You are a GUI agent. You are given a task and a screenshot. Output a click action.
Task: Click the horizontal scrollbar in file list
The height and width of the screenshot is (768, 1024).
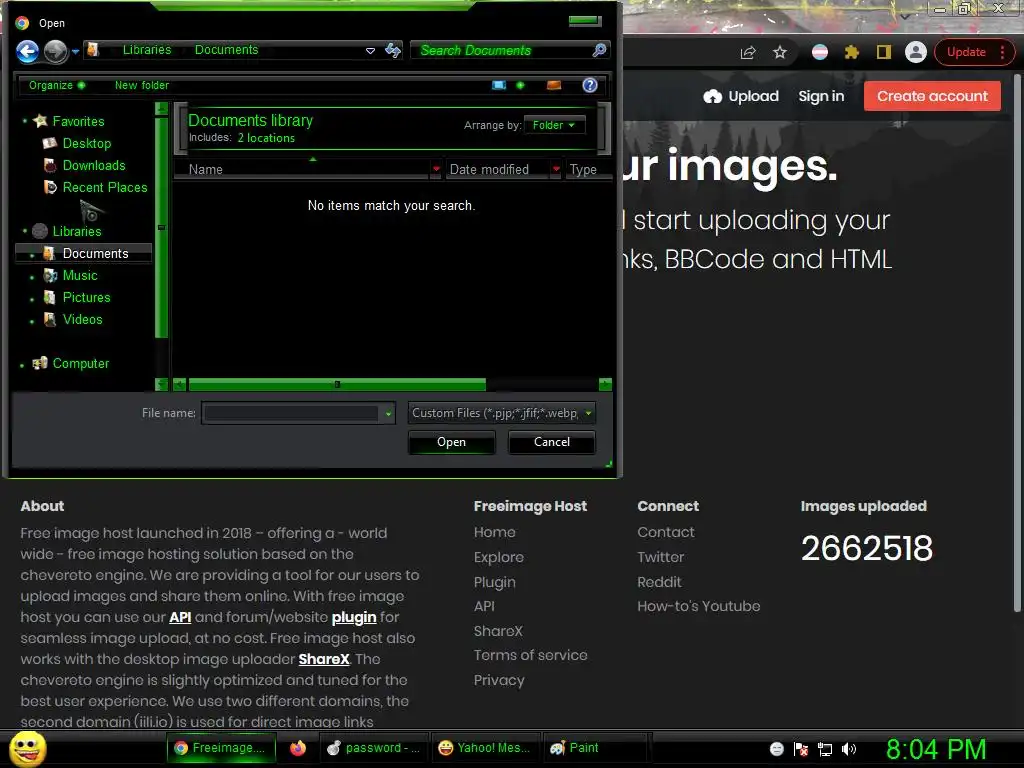pos(337,384)
